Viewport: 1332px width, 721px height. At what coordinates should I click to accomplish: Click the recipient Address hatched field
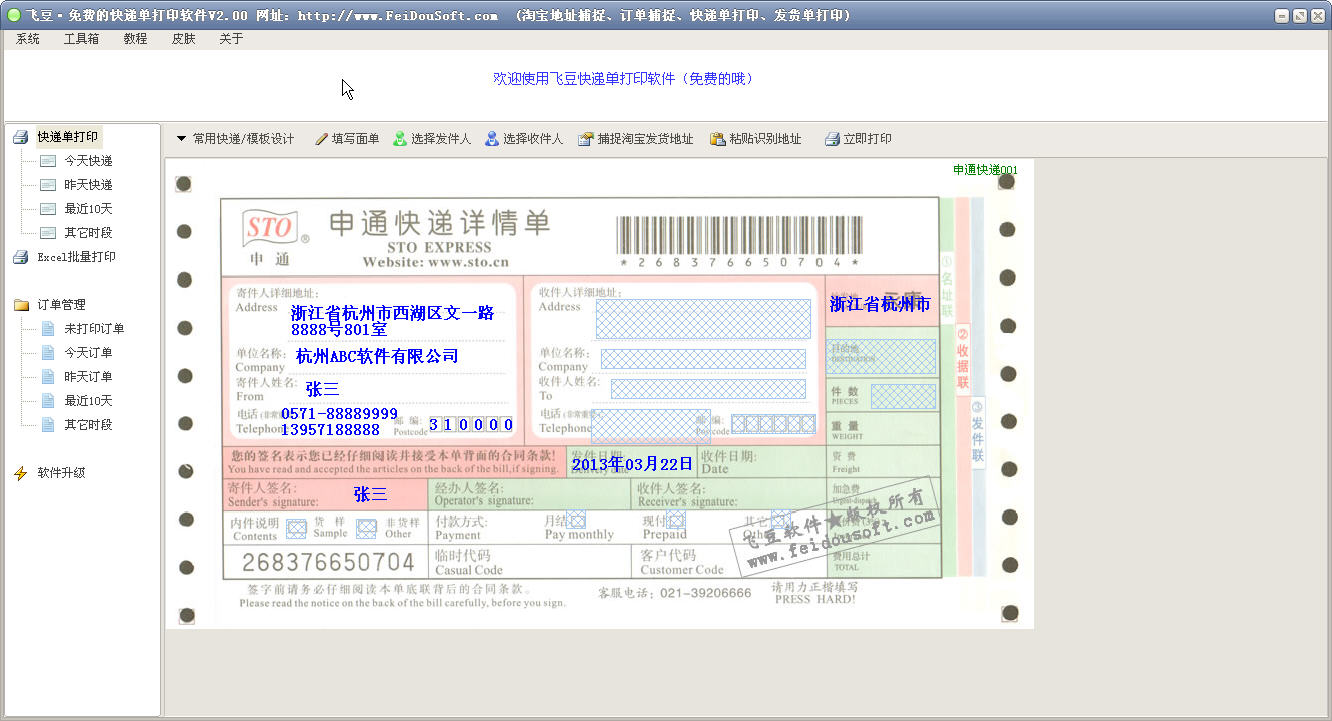tap(703, 318)
